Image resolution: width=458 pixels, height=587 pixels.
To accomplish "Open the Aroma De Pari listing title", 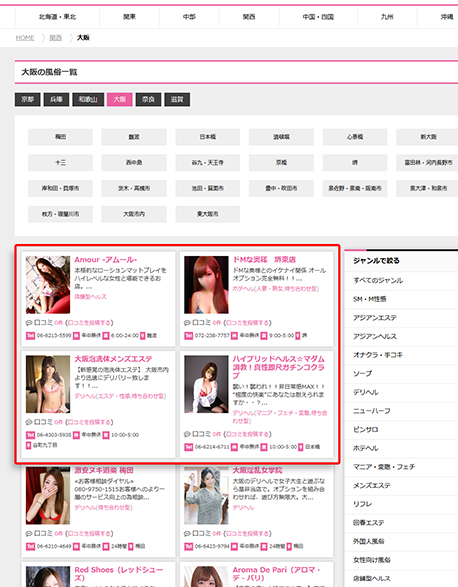I will [x=276, y=574].
